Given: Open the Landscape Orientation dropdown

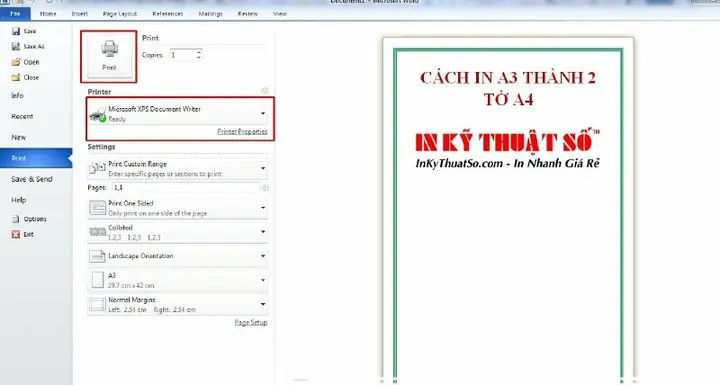Looking at the screenshot, I should [263, 256].
